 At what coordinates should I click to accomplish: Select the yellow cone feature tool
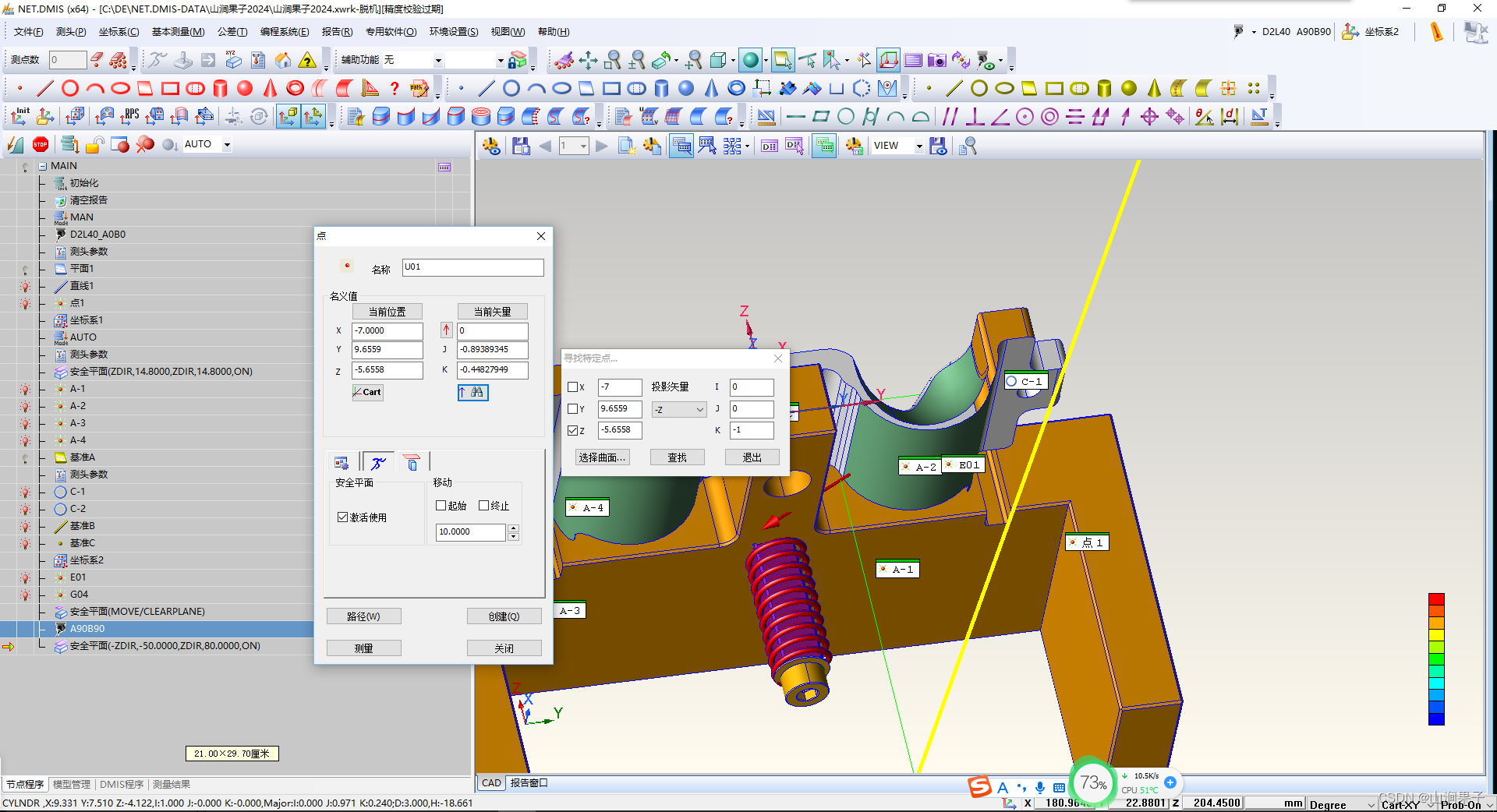pyautogui.click(x=1154, y=88)
